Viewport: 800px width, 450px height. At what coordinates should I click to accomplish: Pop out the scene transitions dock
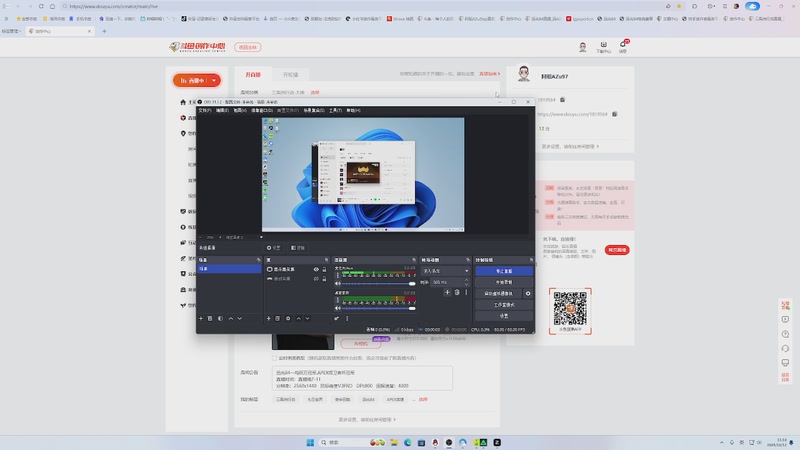pyautogui.click(x=467, y=260)
